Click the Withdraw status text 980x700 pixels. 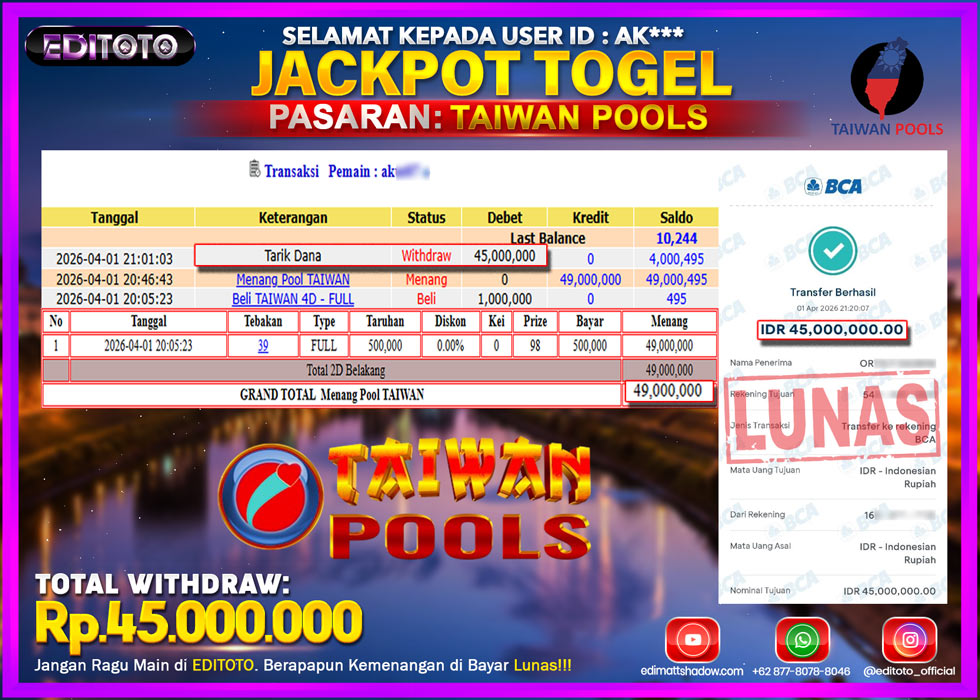click(x=426, y=256)
